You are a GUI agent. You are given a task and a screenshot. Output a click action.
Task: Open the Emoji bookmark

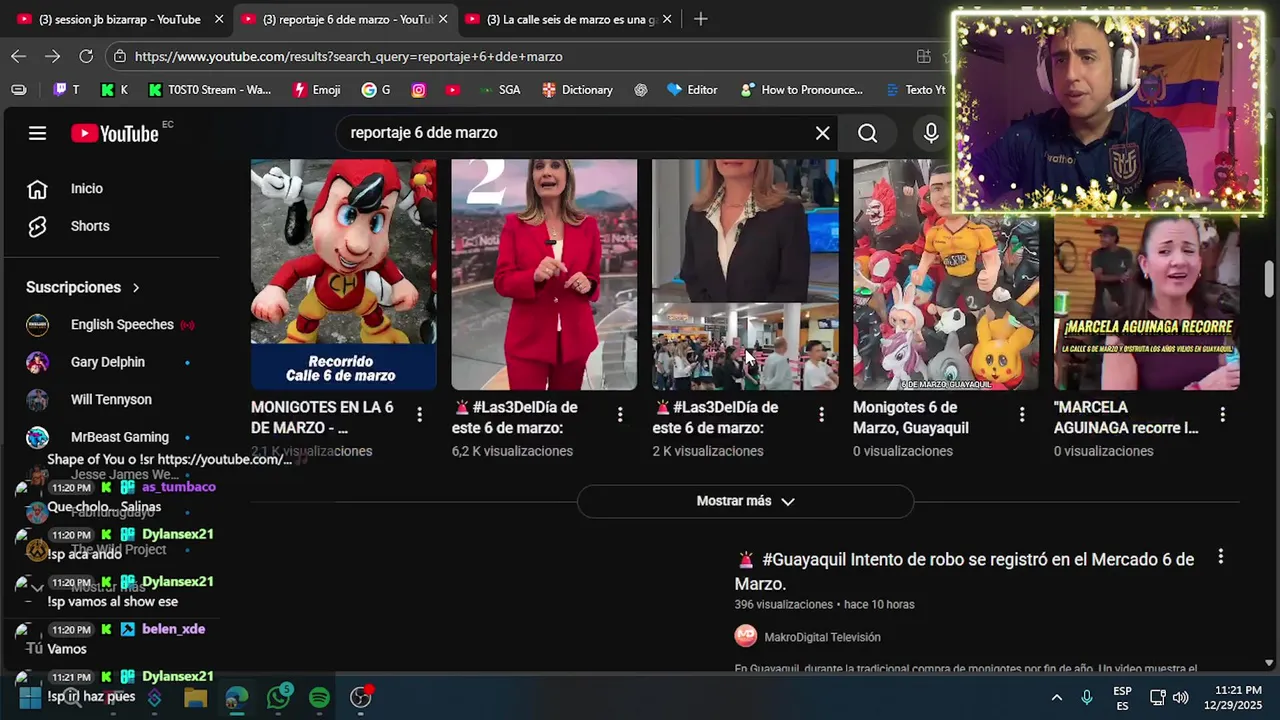tap(316, 90)
